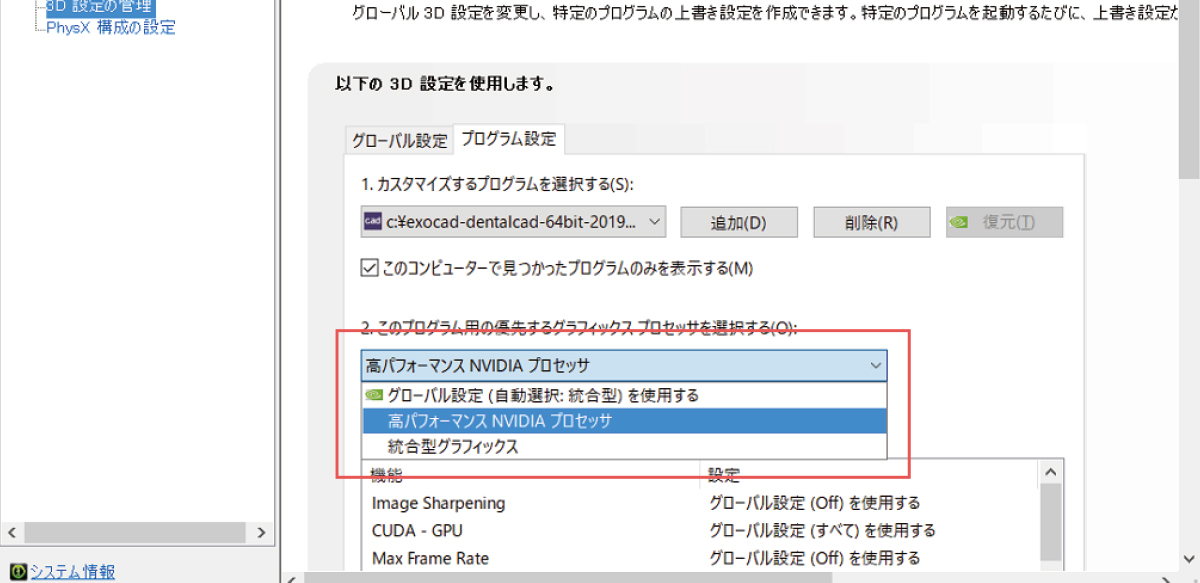Click the 追加(D) button
This screenshot has height=583, width=1200.
point(738,222)
